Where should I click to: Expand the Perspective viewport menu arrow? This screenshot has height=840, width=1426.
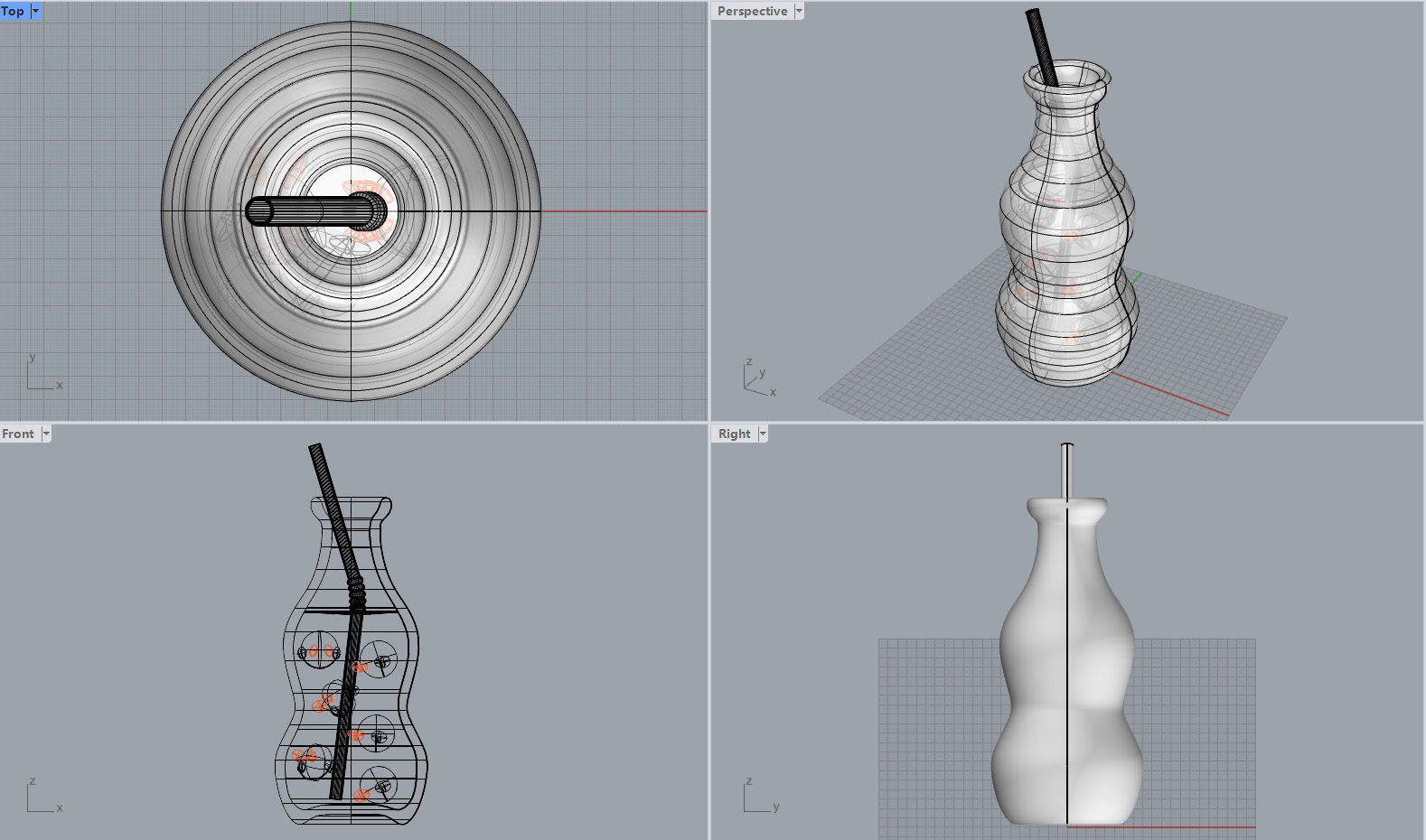799,11
